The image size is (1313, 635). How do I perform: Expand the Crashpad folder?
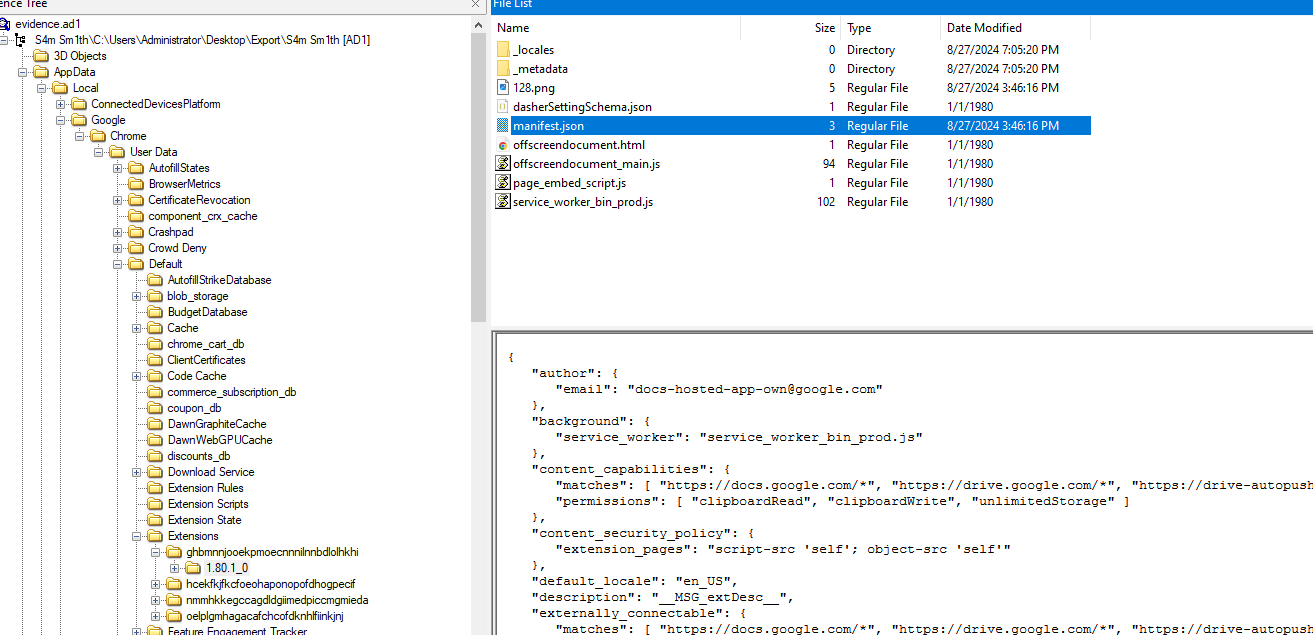point(117,232)
